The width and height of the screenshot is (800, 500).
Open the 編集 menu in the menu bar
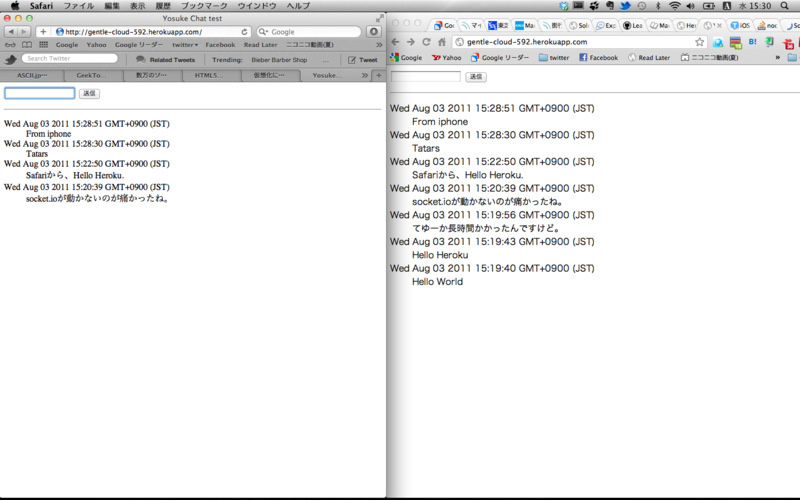pyautogui.click(x=112, y=6)
